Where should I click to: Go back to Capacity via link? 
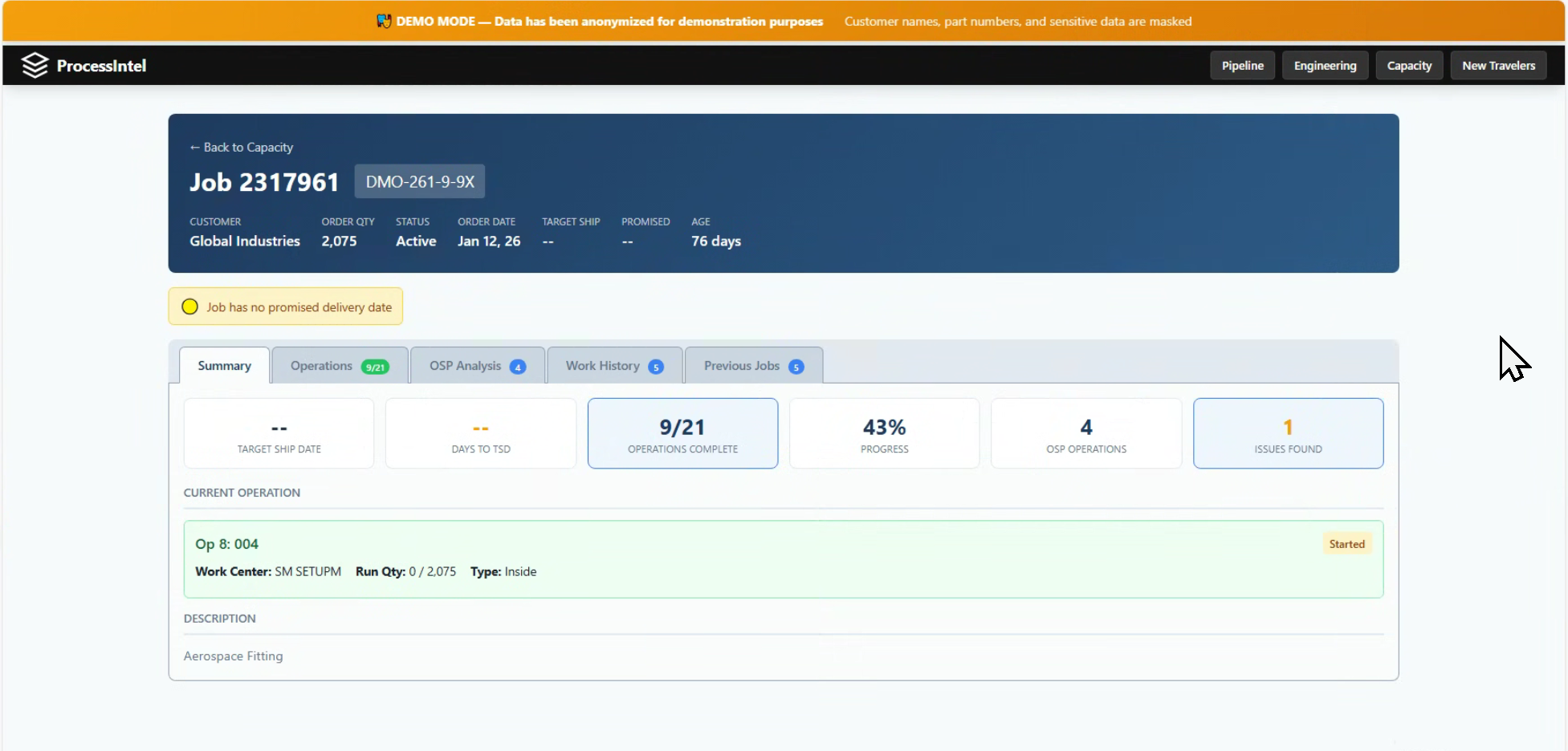coord(241,147)
